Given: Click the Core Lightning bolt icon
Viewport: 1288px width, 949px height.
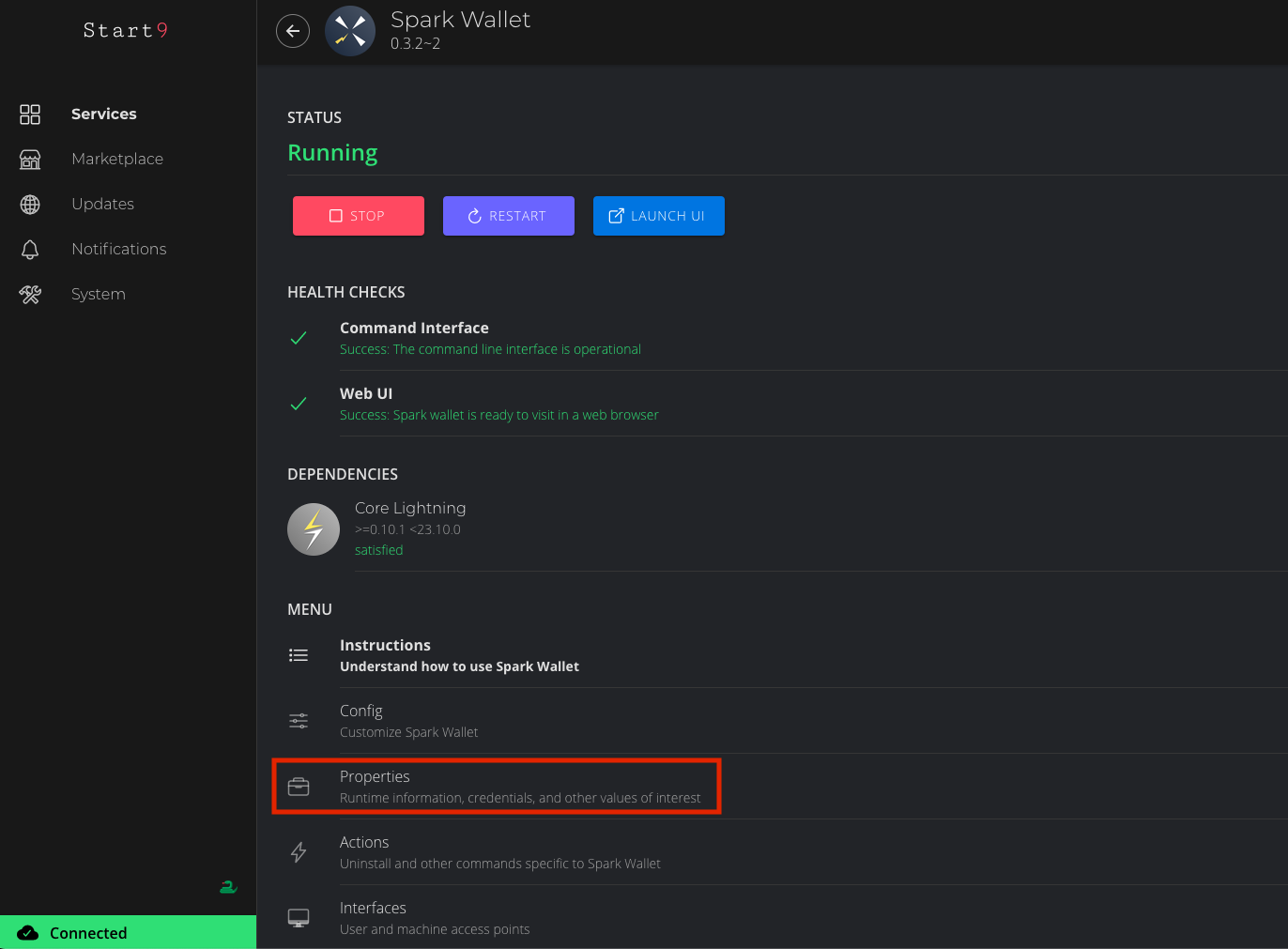Looking at the screenshot, I should (314, 529).
